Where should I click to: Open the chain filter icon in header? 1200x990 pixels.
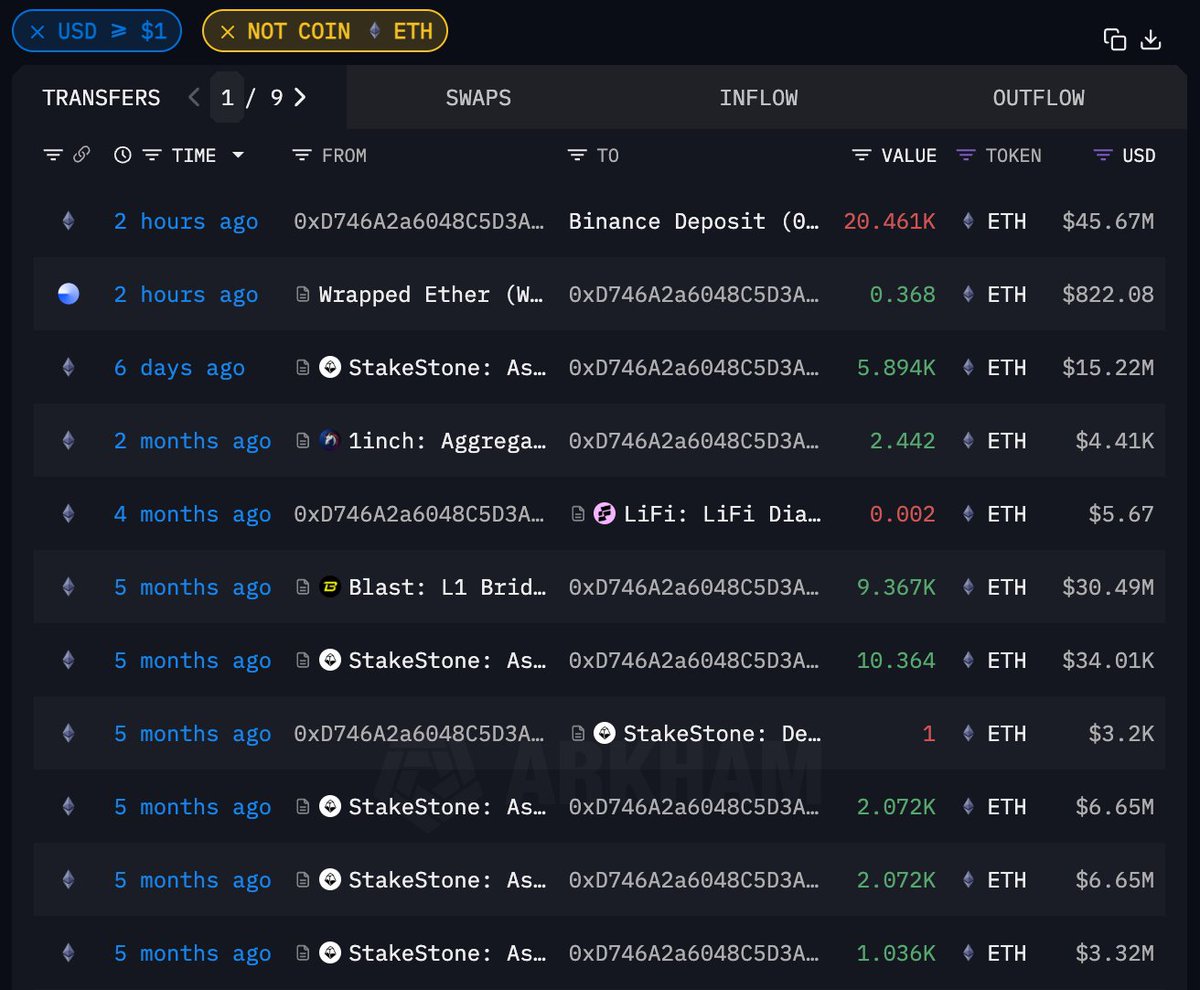point(53,155)
